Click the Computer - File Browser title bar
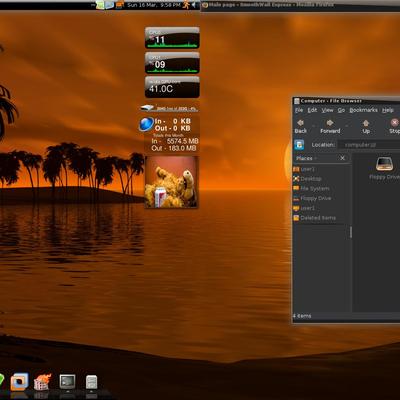The width and height of the screenshot is (400, 400). [346, 101]
